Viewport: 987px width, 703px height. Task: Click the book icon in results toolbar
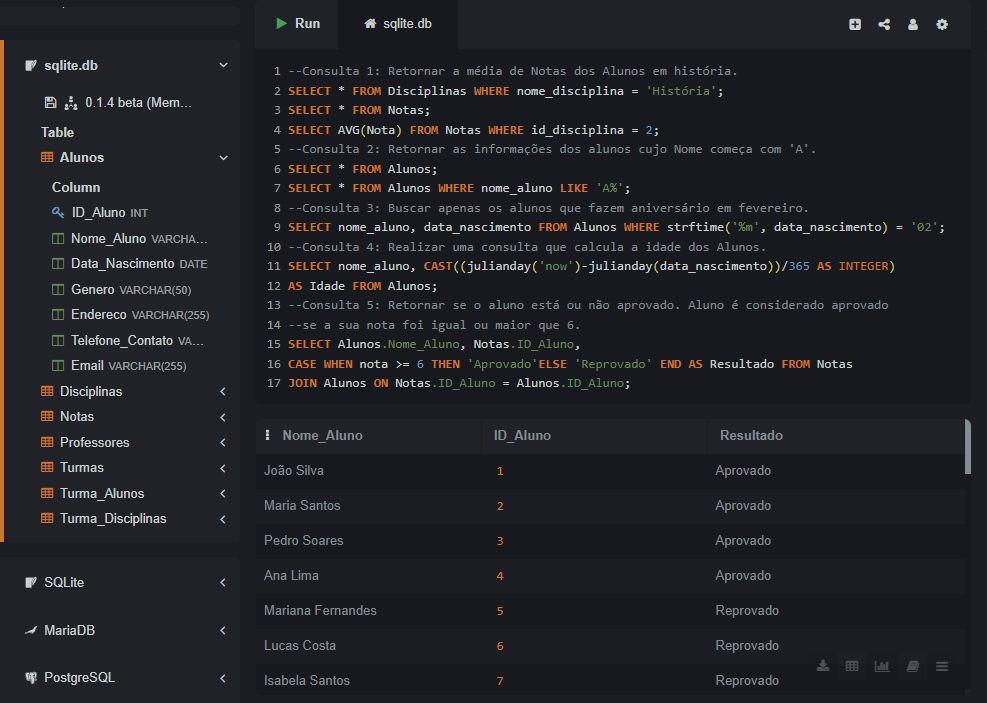coord(913,666)
